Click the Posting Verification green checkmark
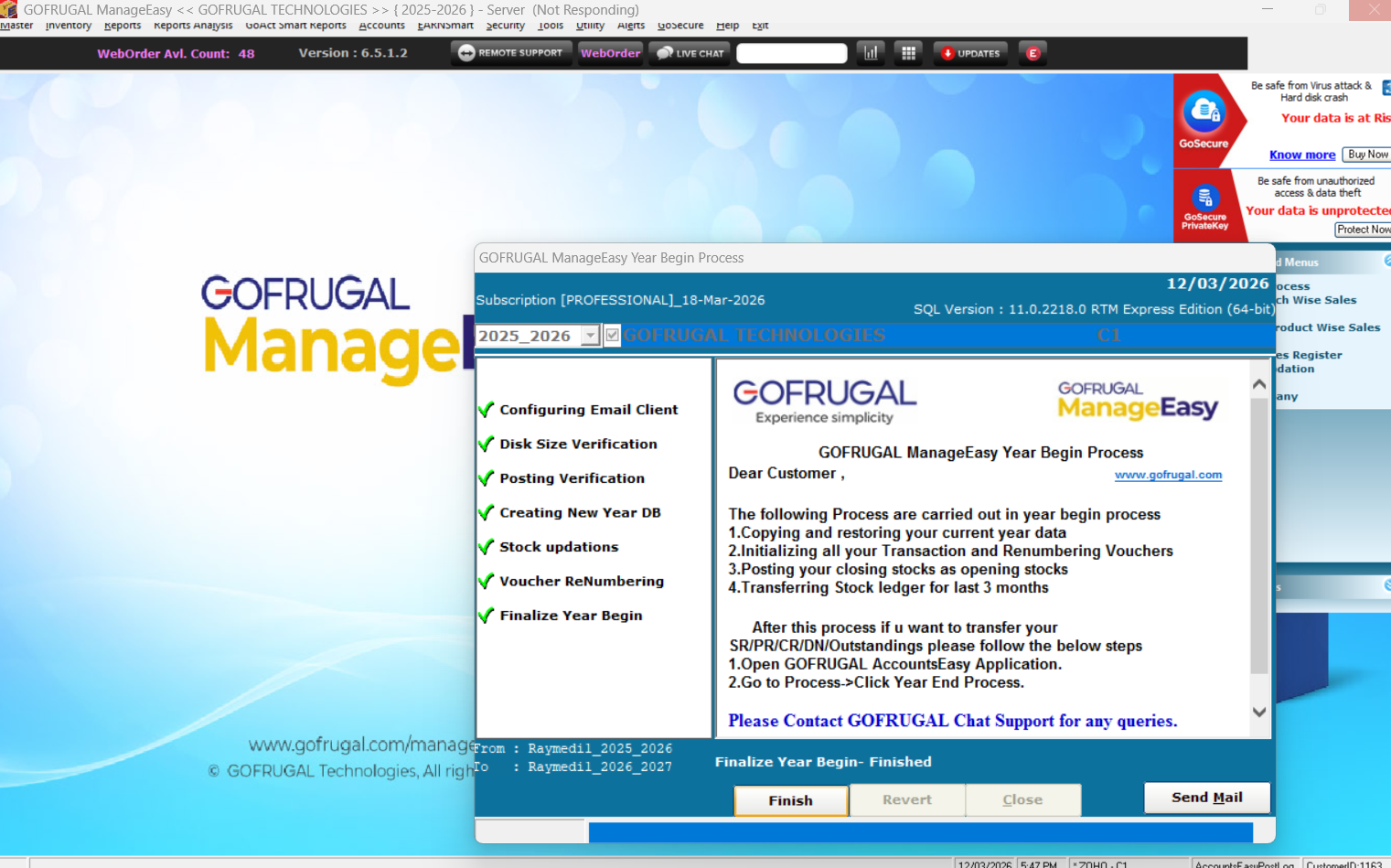Image resolution: width=1391 pixels, height=868 pixels. pyautogui.click(x=487, y=477)
